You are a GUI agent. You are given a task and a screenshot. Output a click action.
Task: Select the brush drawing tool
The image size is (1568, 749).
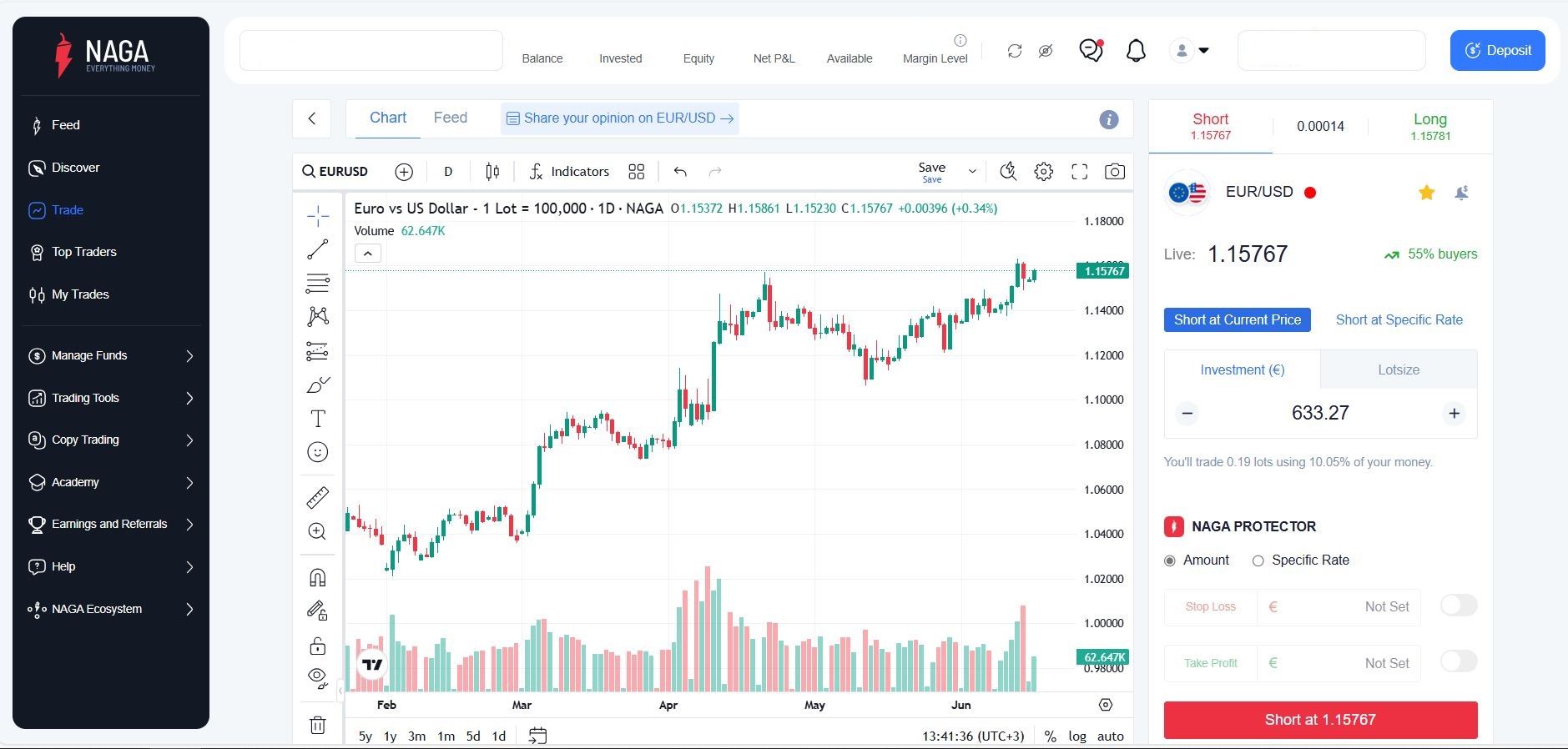[317, 385]
